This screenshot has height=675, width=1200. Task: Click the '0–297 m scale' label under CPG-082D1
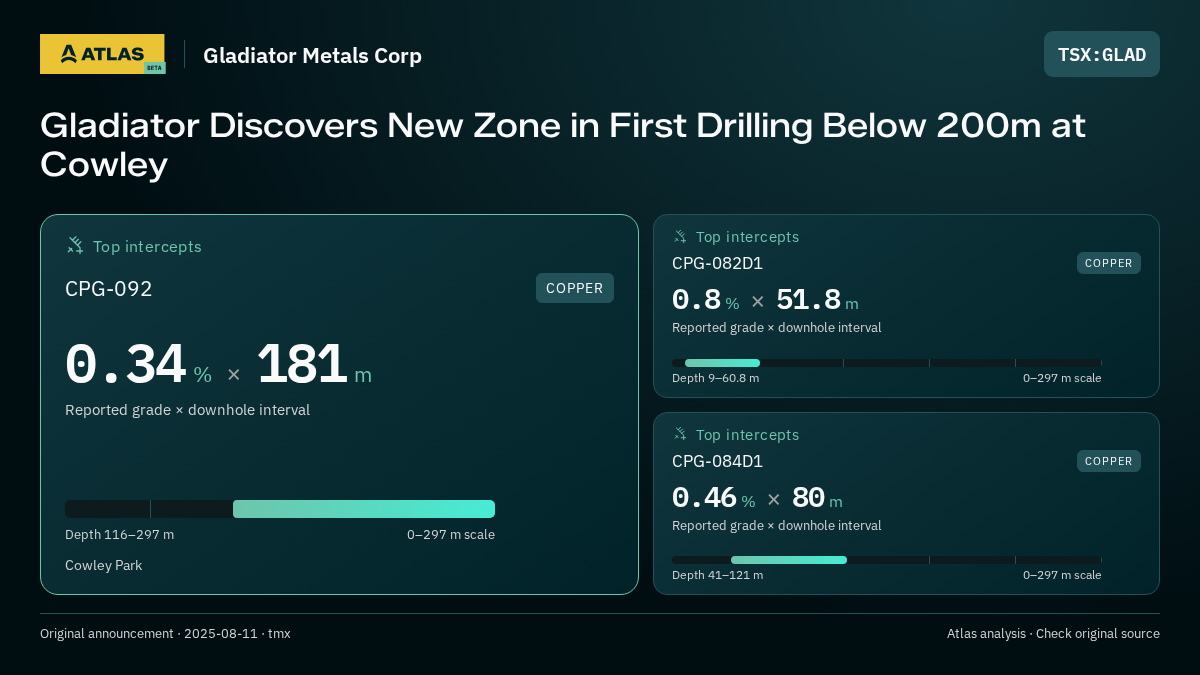(x=1062, y=378)
